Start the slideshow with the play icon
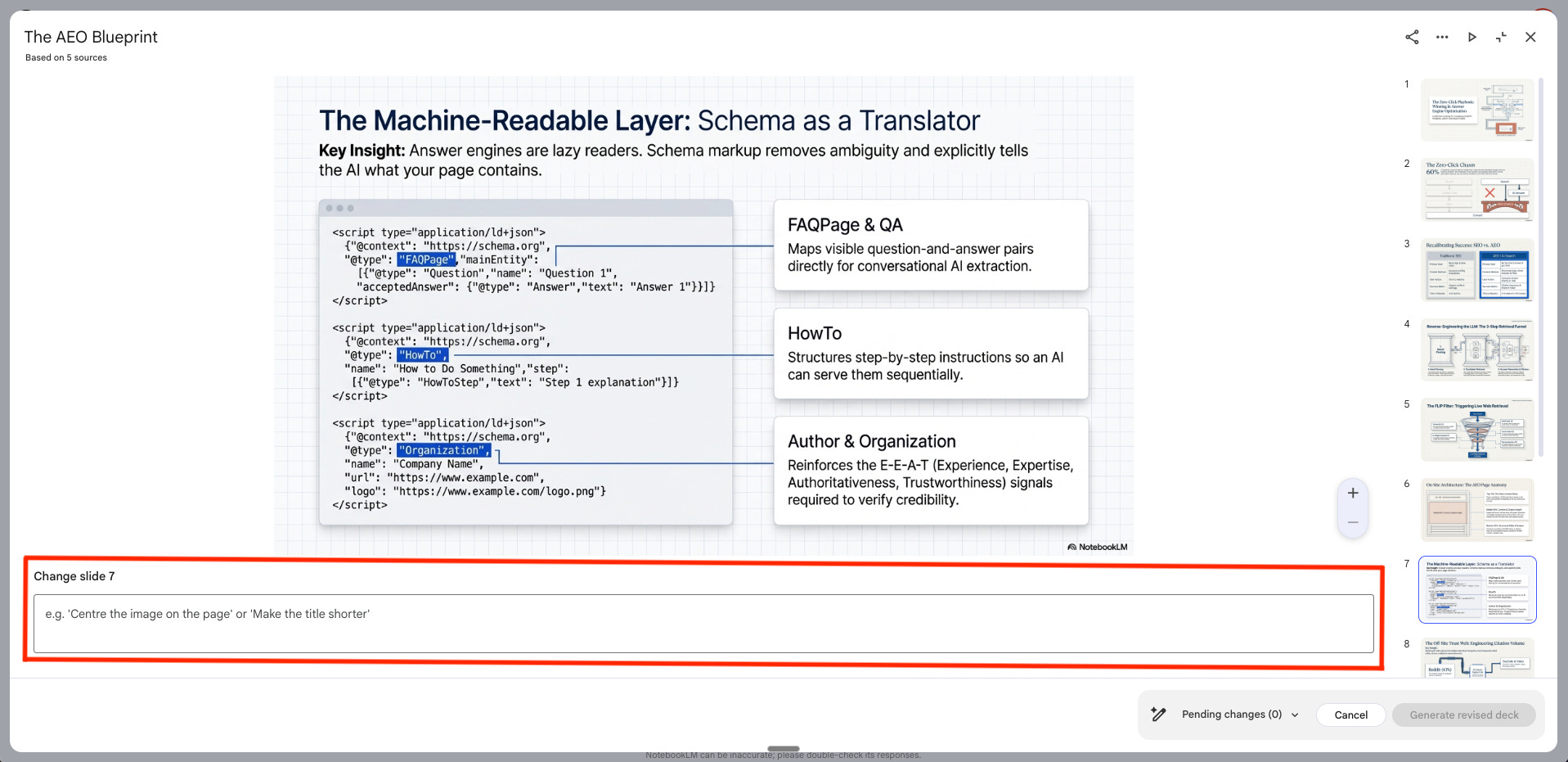 click(1471, 37)
